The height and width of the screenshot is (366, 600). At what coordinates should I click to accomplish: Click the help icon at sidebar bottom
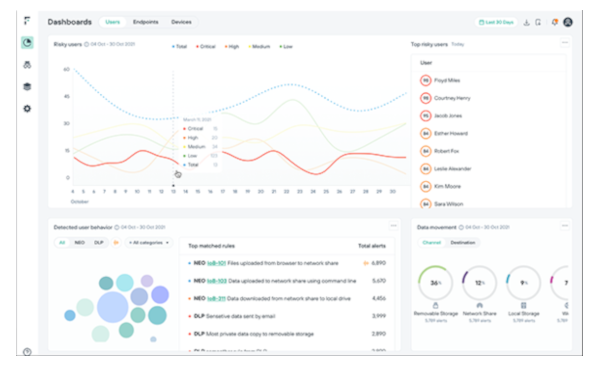(27, 352)
